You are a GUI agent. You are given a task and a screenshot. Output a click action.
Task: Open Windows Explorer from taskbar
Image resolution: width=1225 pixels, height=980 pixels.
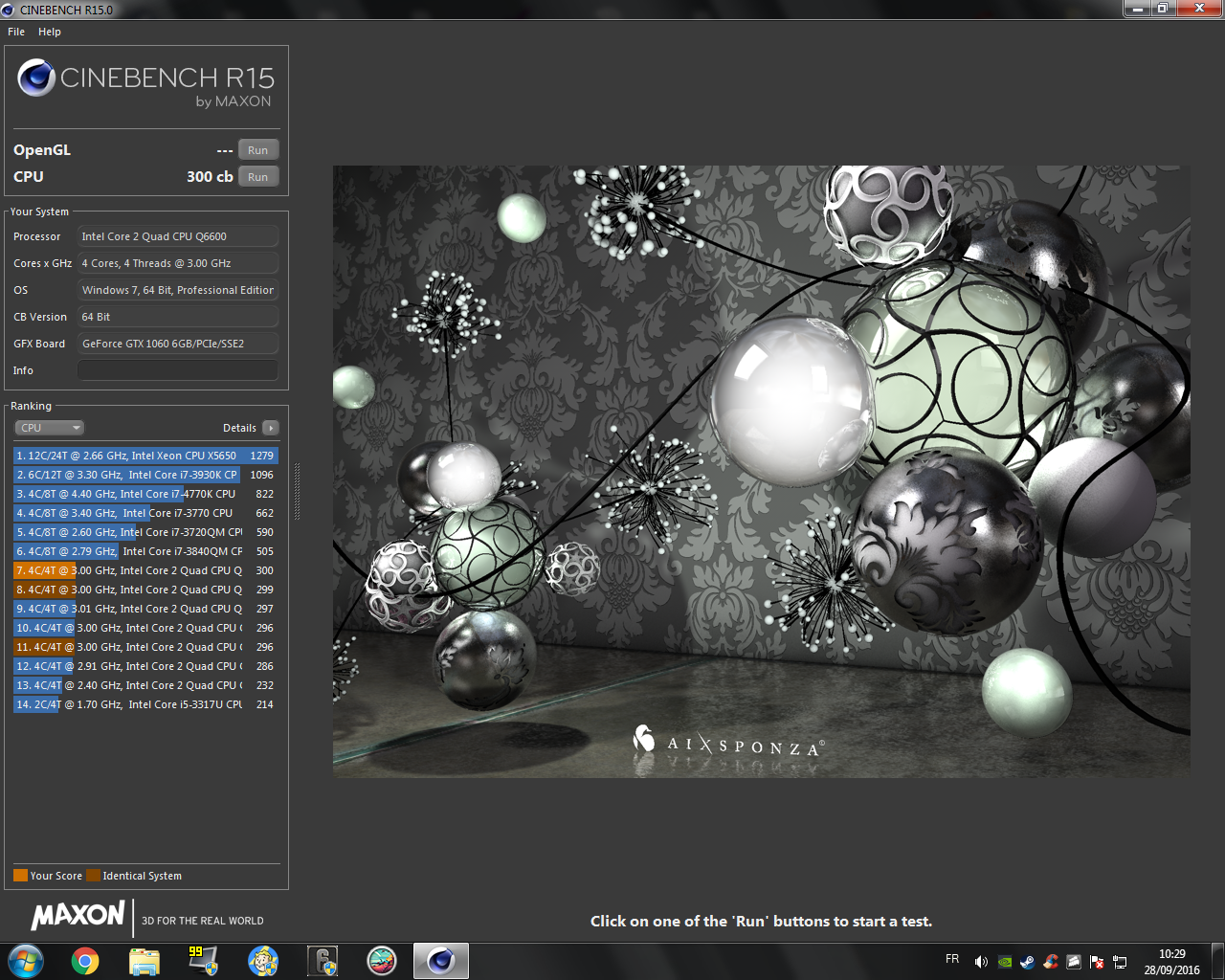tap(145, 961)
